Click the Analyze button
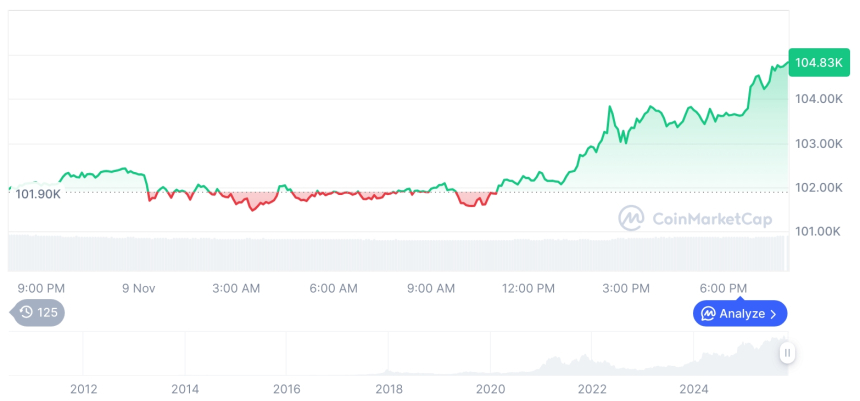 pyautogui.click(x=740, y=314)
